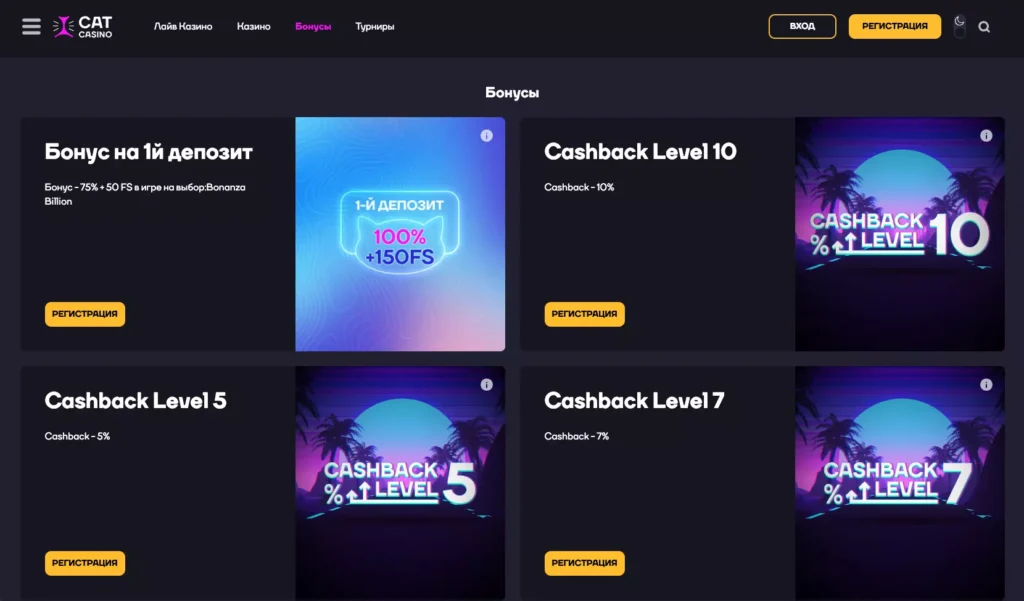Show info for first deposit bonus

coord(487,136)
